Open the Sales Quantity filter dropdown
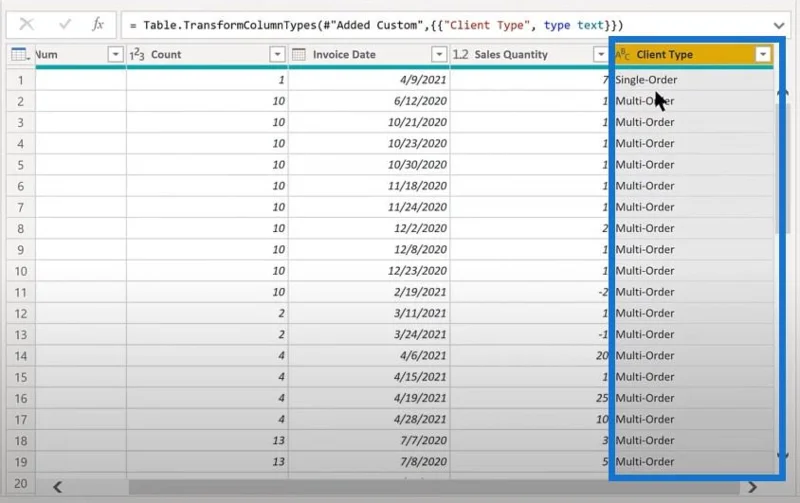Screen dimensions: 800x503 click(601, 54)
